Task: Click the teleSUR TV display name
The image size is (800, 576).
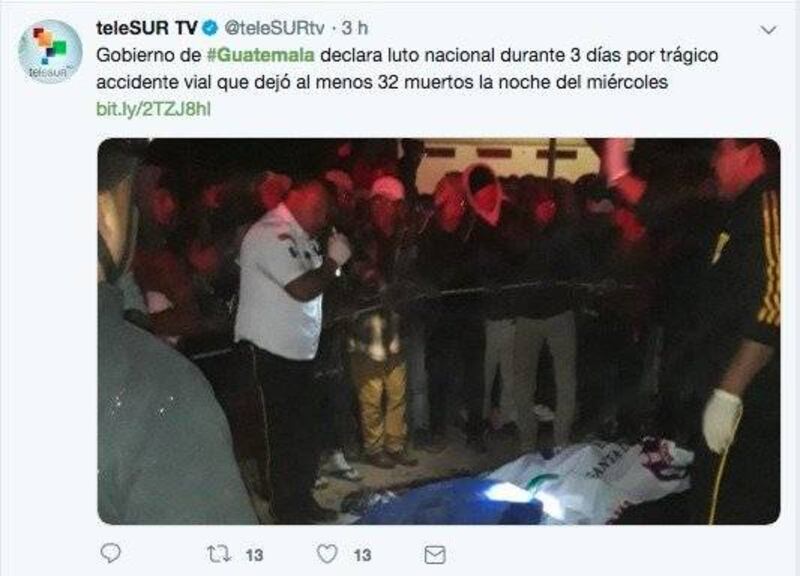Action: [146, 28]
